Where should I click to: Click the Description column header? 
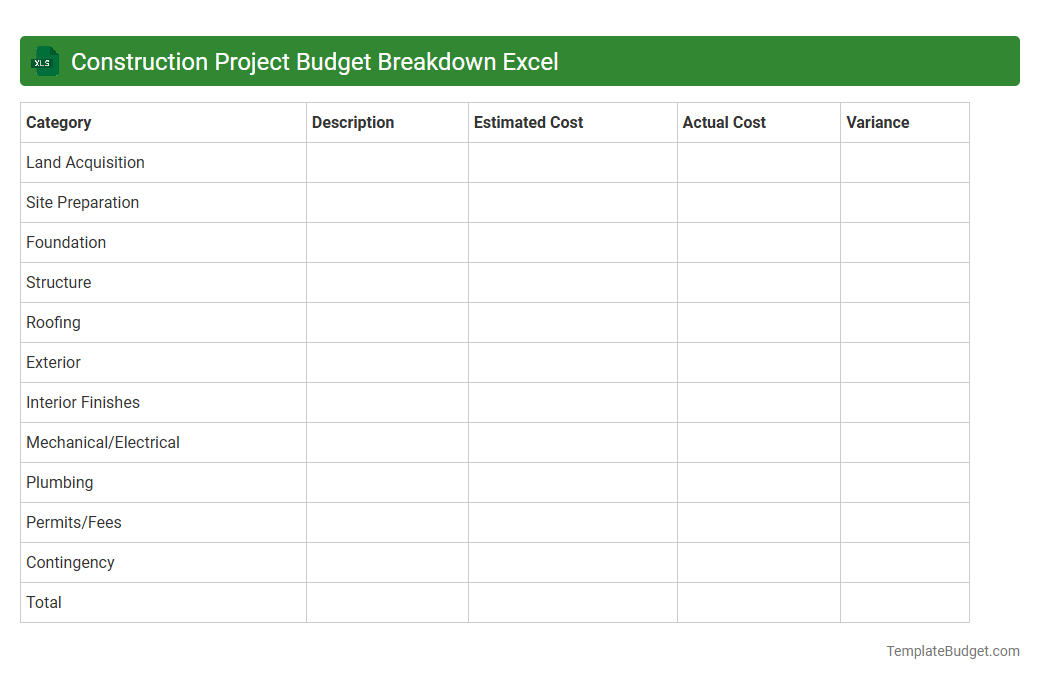click(352, 122)
